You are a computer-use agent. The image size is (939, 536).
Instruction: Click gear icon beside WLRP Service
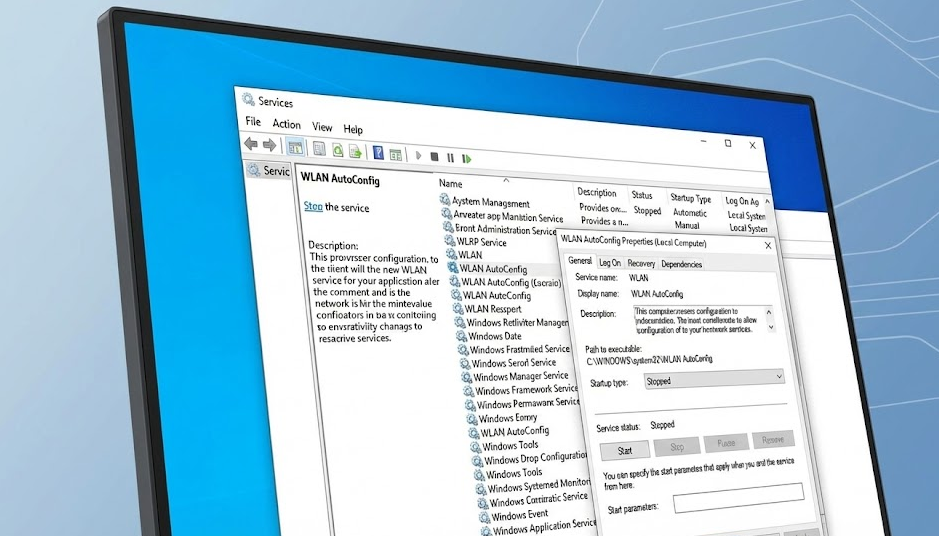click(450, 240)
